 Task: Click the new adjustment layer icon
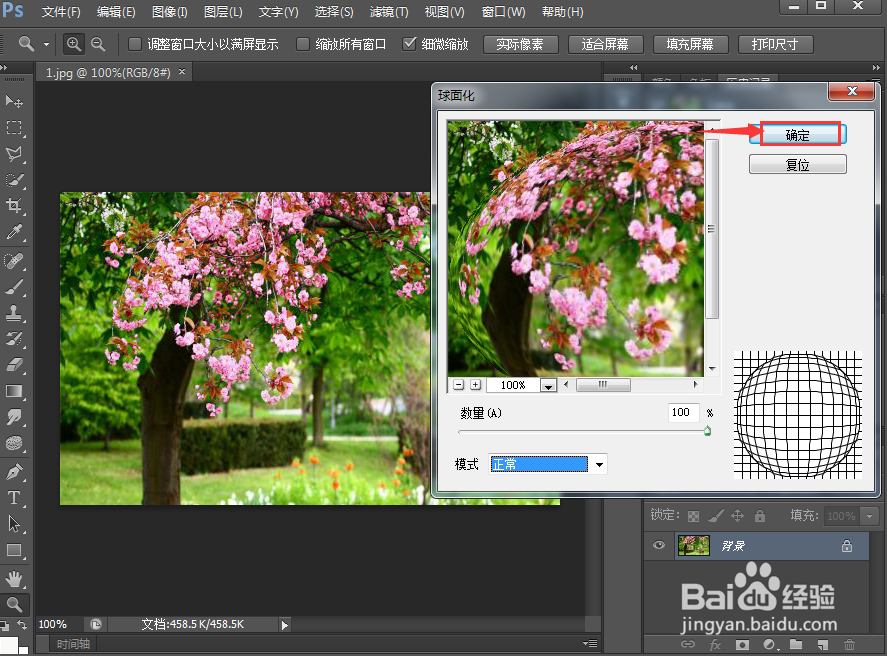point(770,644)
